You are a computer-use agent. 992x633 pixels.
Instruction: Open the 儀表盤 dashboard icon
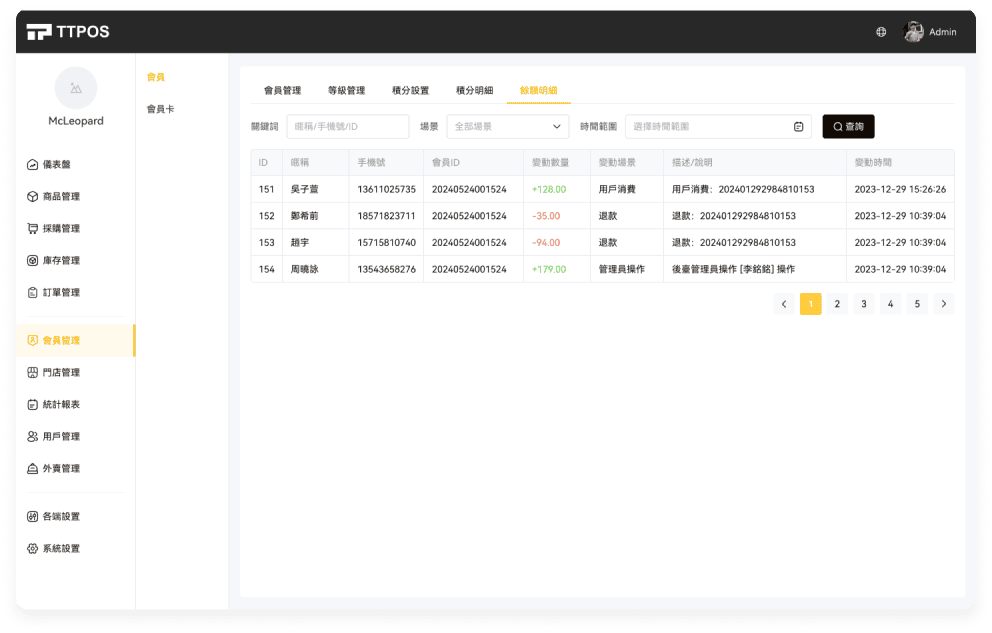(33, 165)
